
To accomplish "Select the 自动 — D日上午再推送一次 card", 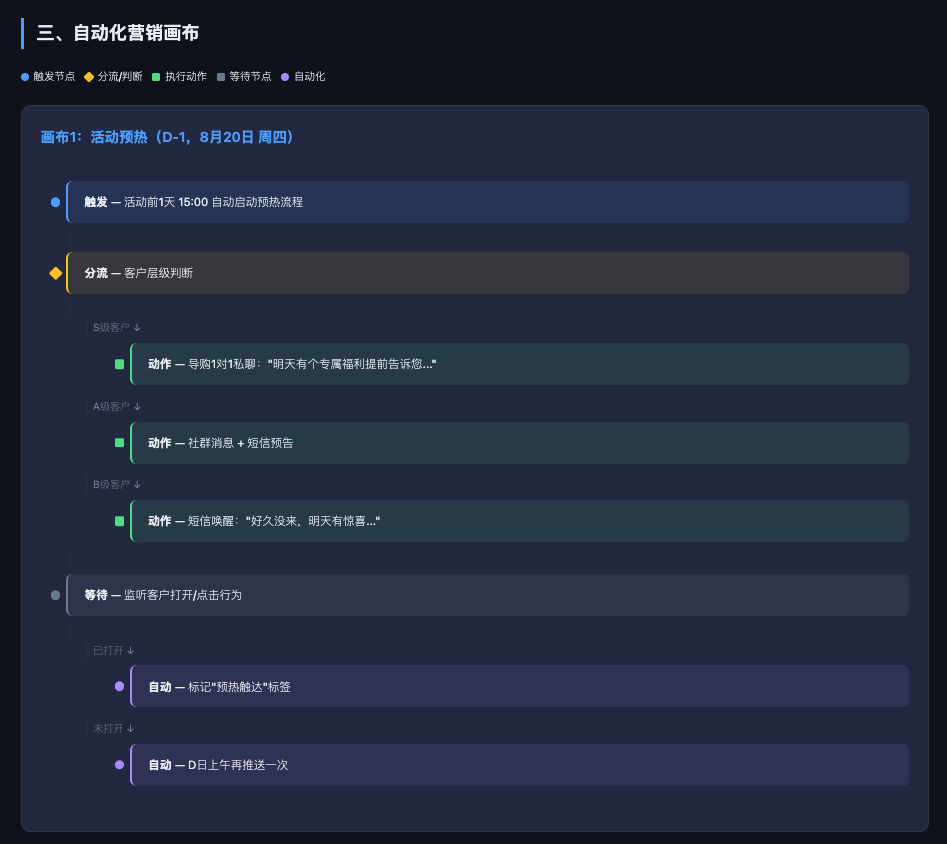I will 519,765.
